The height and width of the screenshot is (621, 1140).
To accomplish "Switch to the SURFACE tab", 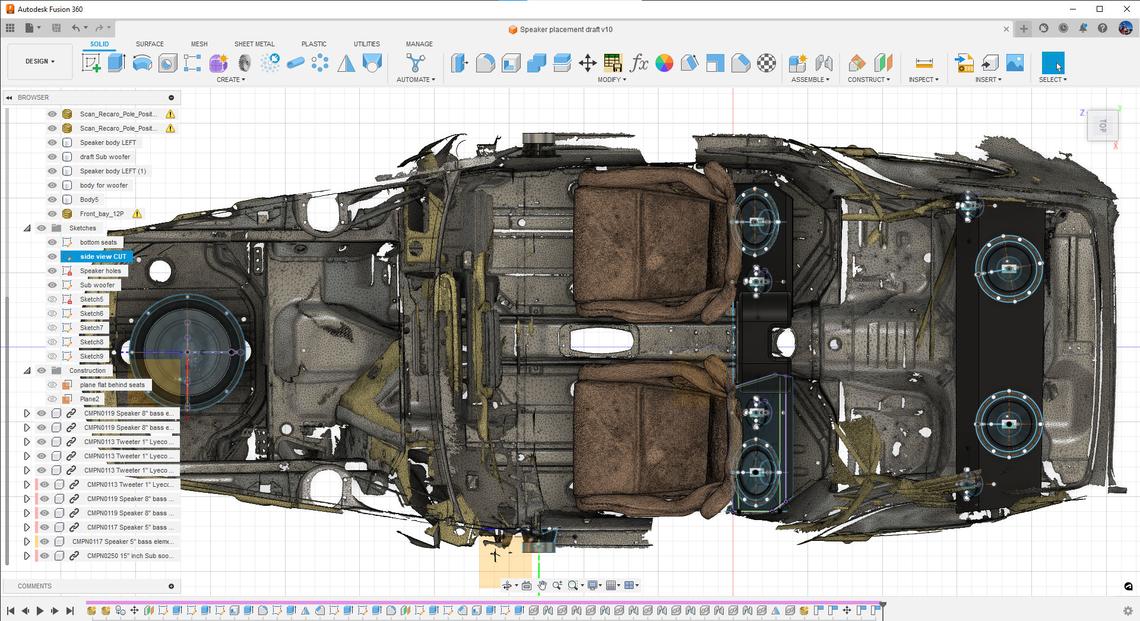I will tap(150, 44).
